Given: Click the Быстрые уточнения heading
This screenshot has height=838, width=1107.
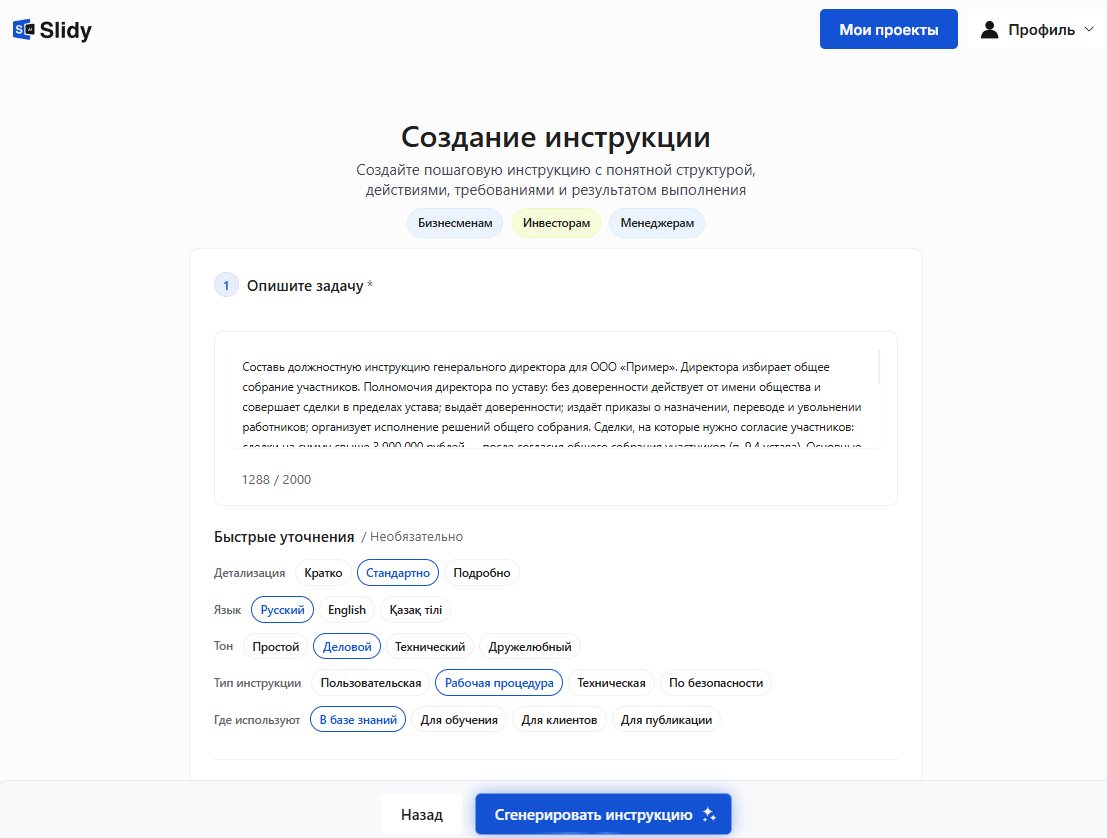Looking at the screenshot, I should (x=284, y=537).
